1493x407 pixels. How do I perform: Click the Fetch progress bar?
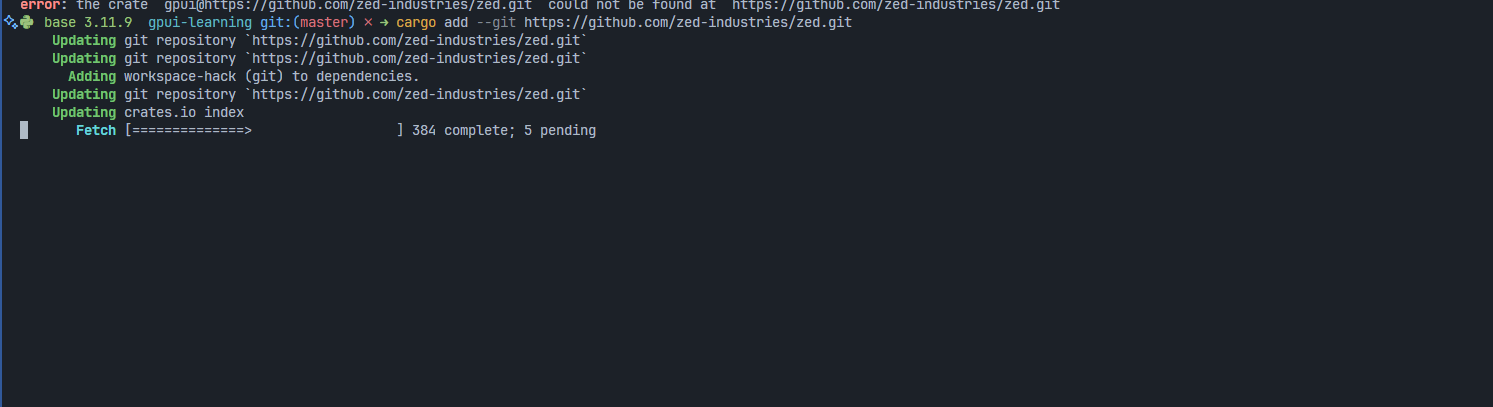pos(264,130)
